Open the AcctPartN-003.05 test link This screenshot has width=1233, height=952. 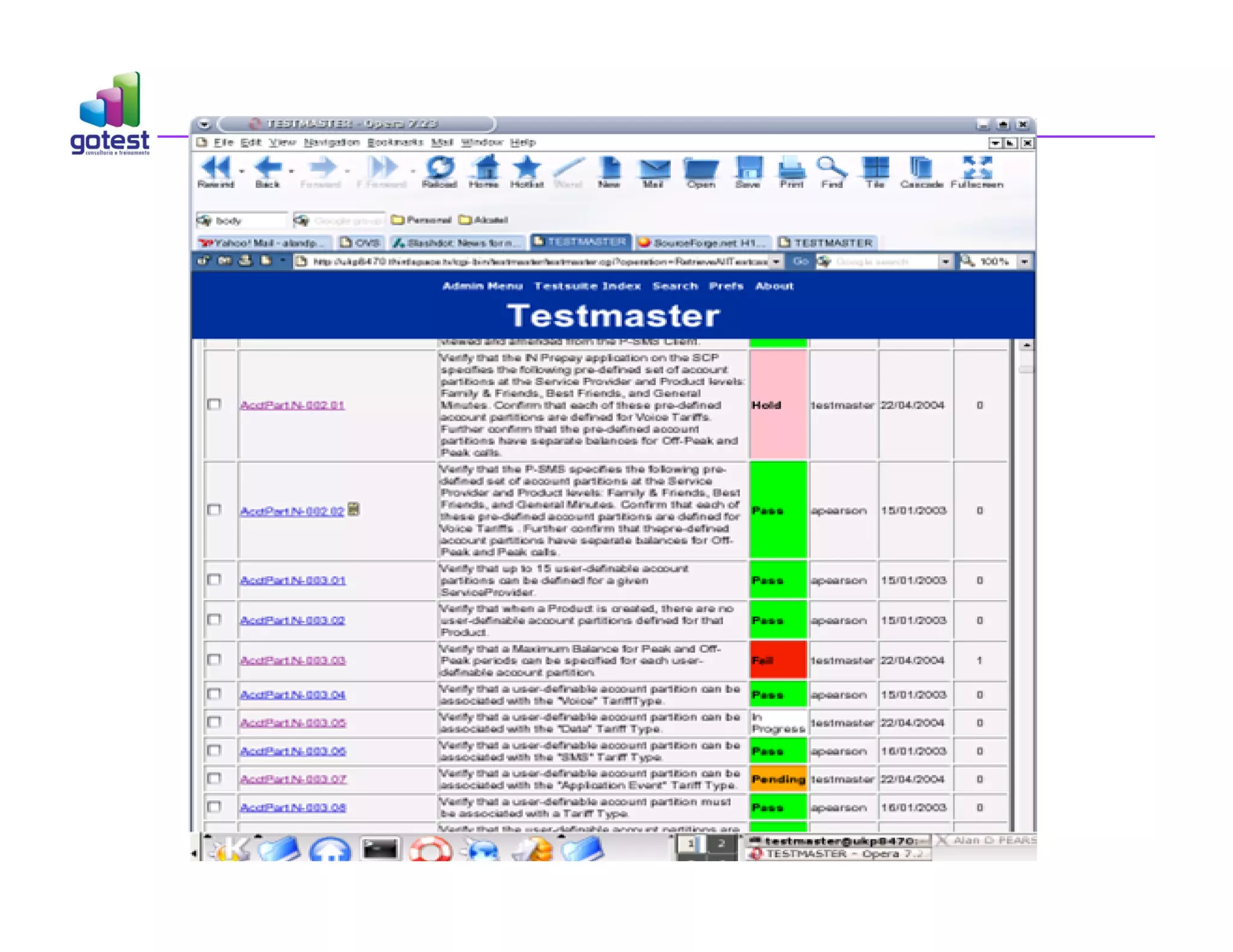click(293, 723)
